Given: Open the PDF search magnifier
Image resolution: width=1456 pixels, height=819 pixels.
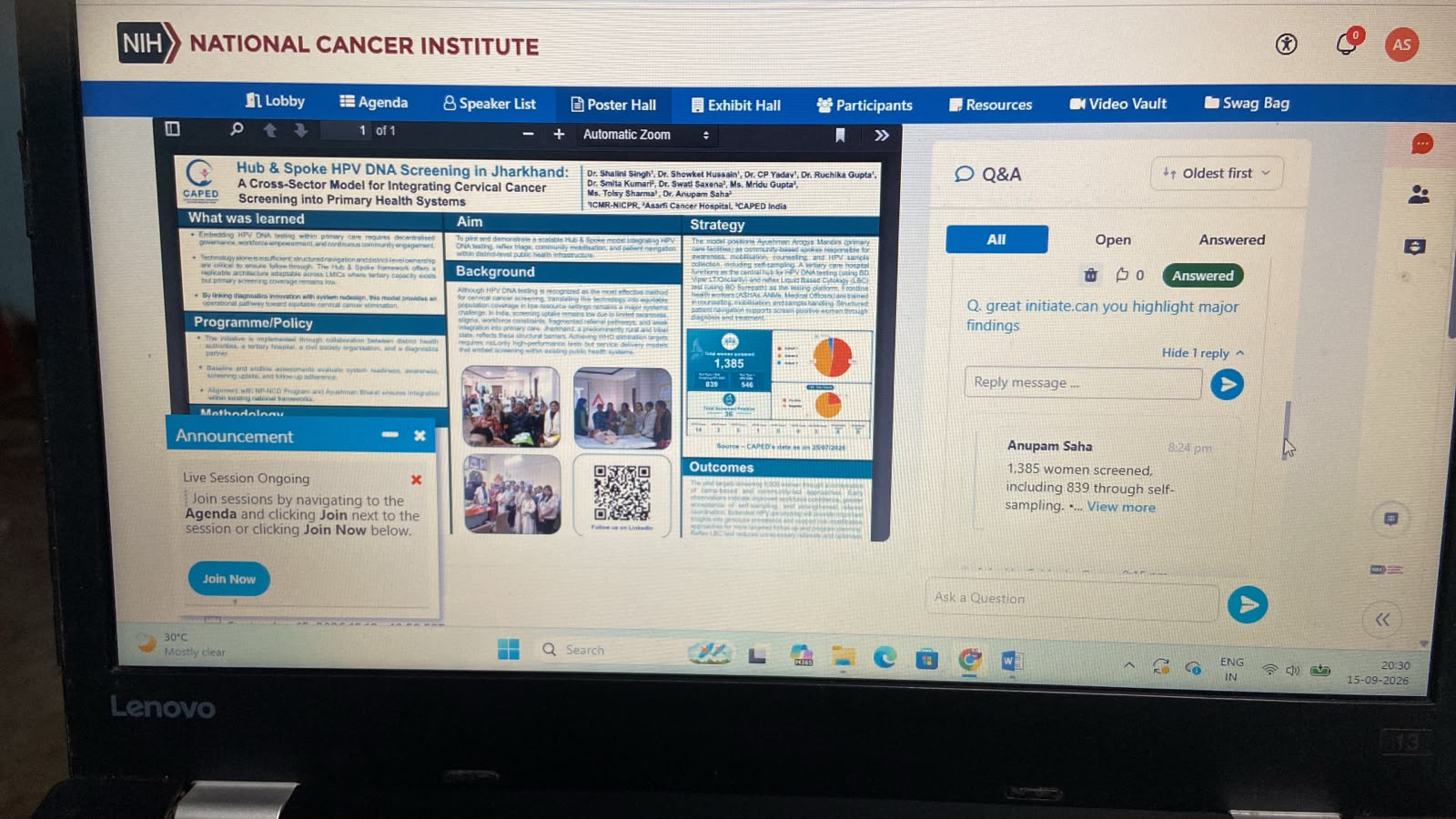Looking at the screenshot, I should (237, 129).
